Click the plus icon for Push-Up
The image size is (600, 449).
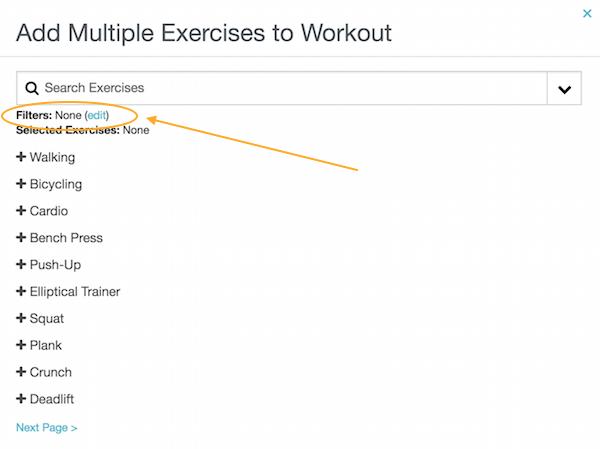point(22,265)
